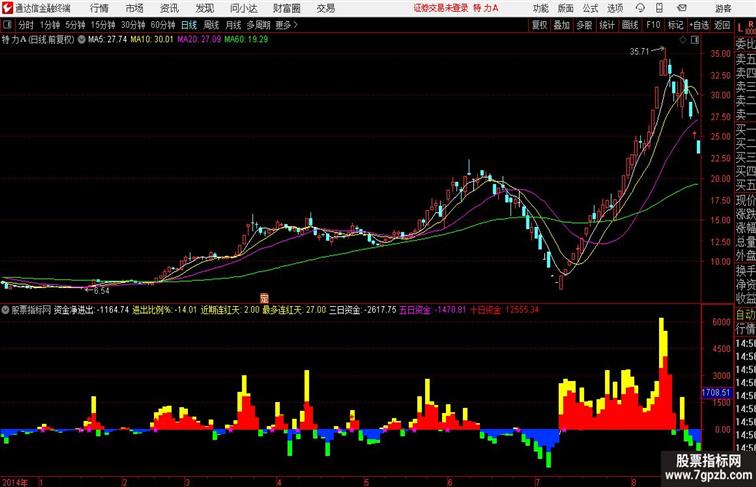The width and height of the screenshot is (756, 487).
Task: Click the 统计 statistics button
Action: point(607,25)
